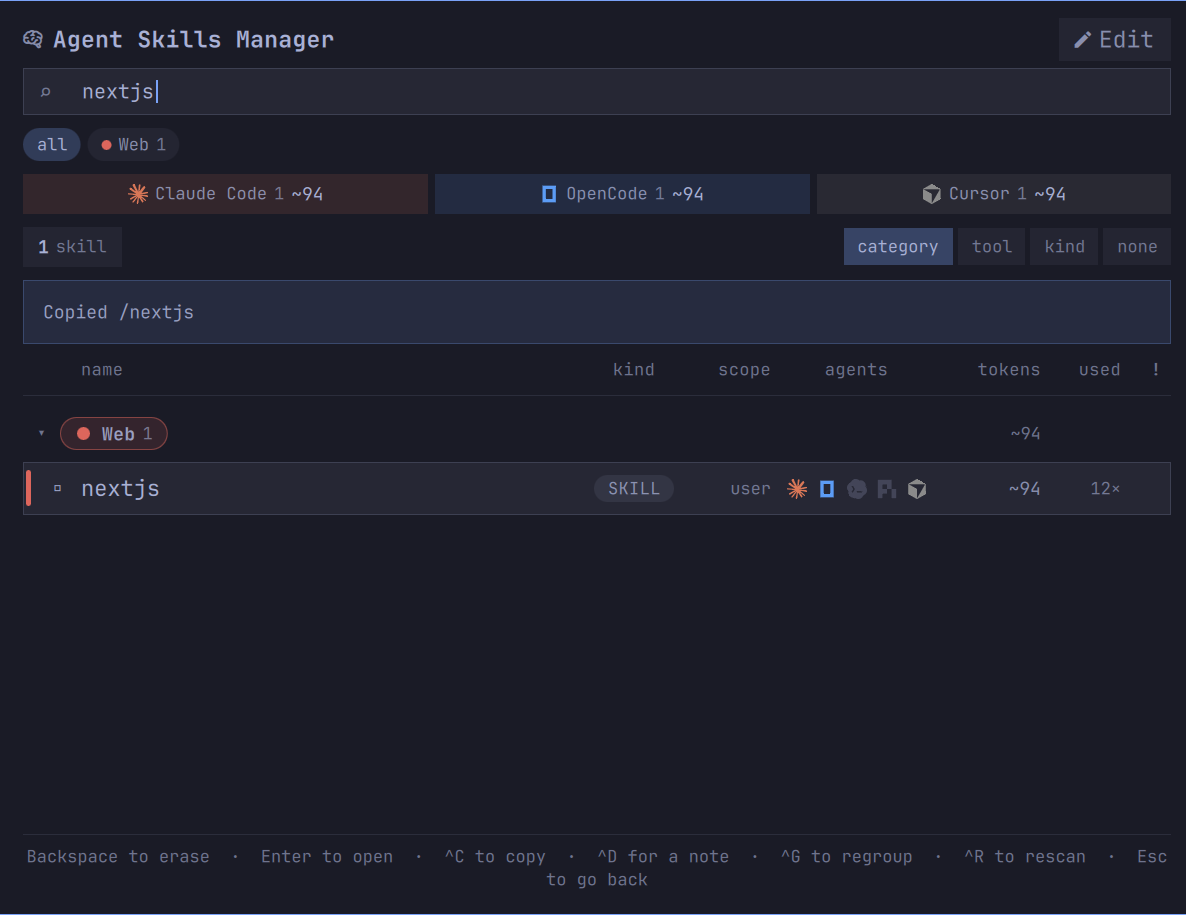This screenshot has width=1186, height=915.
Task: Click nextjs row ~94 tokens value
Action: (x=1024, y=489)
